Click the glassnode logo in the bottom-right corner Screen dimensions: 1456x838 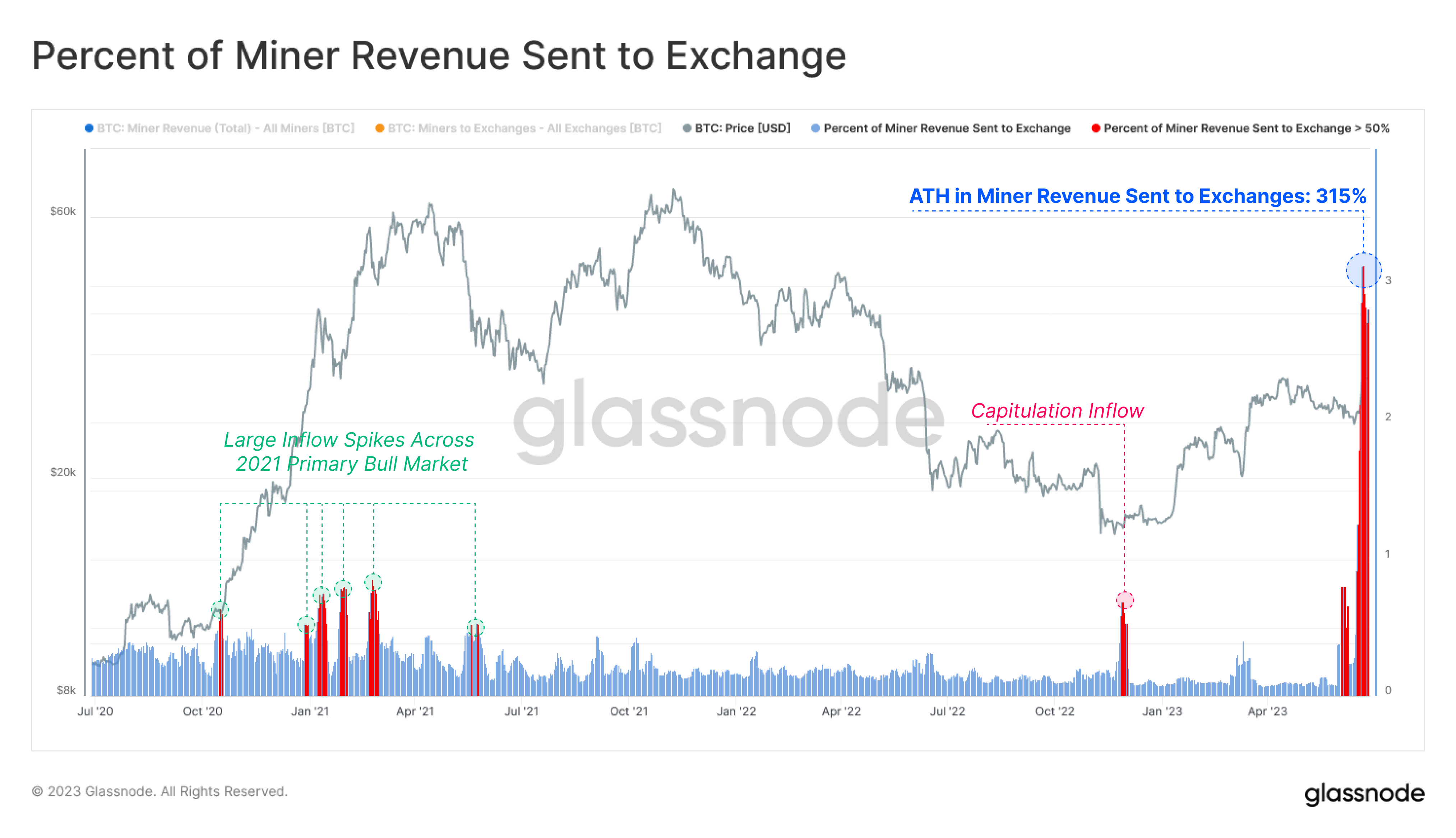pos(1364,794)
